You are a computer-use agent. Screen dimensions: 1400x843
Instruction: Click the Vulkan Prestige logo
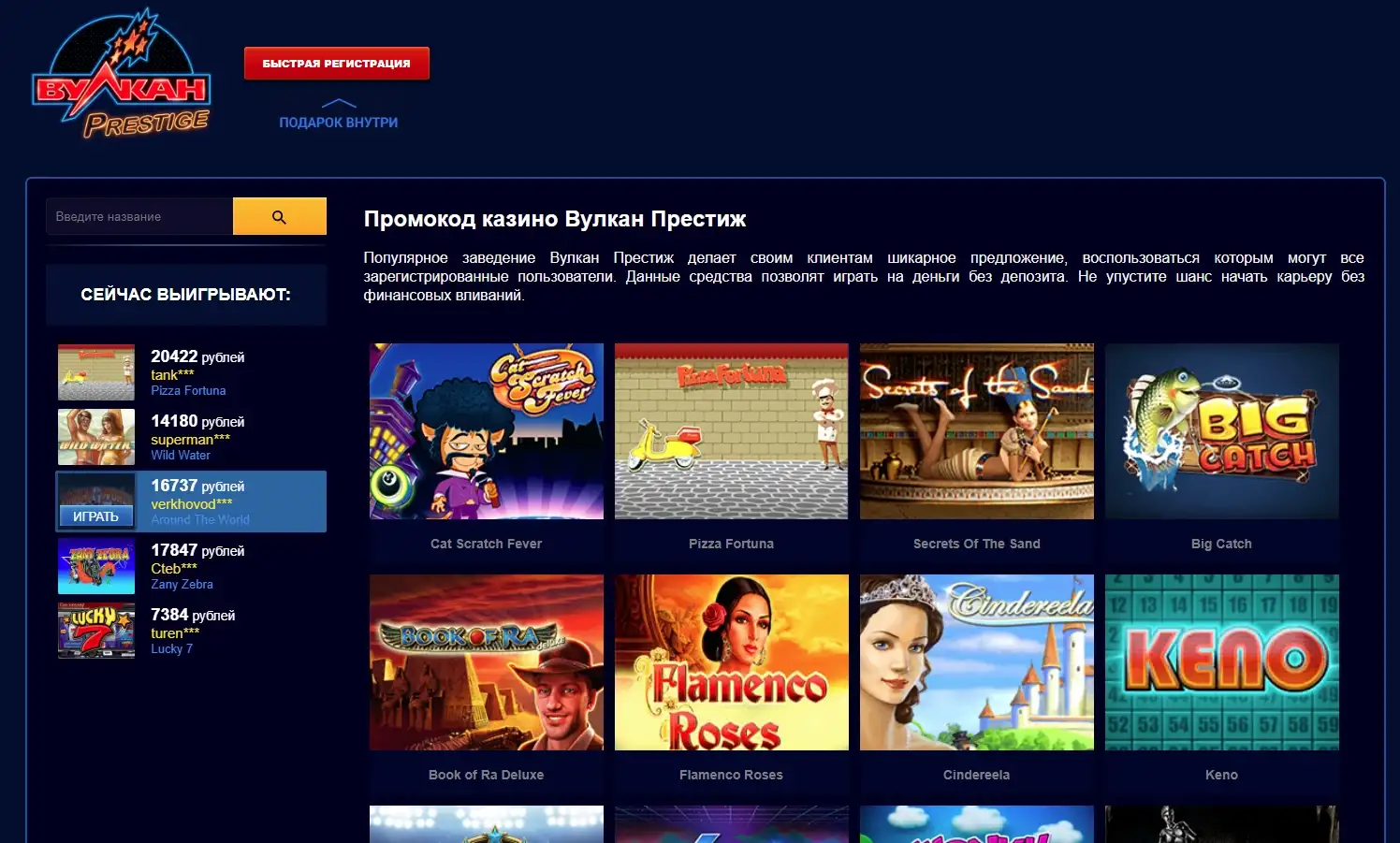coord(121,75)
